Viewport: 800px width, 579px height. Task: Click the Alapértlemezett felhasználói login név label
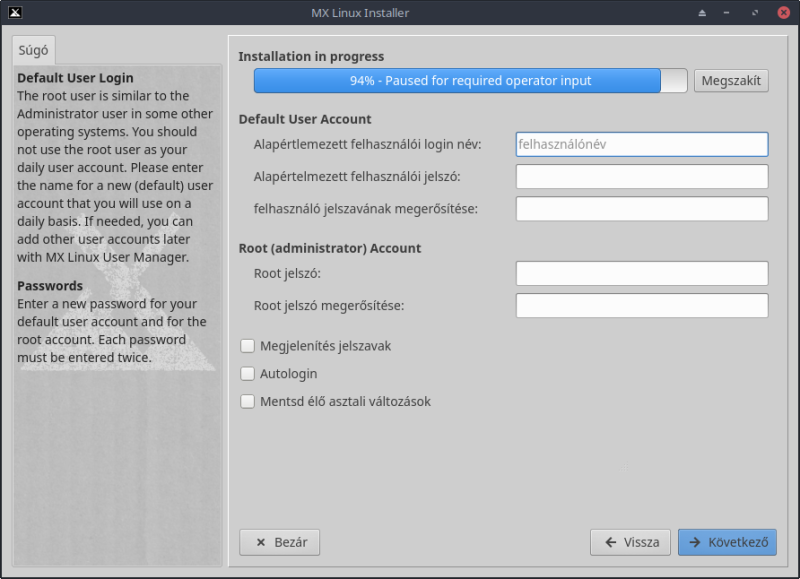(367, 144)
